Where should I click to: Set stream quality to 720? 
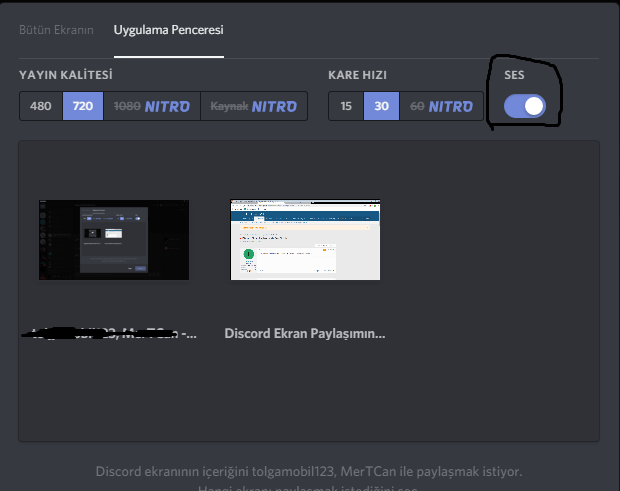tap(83, 106)
